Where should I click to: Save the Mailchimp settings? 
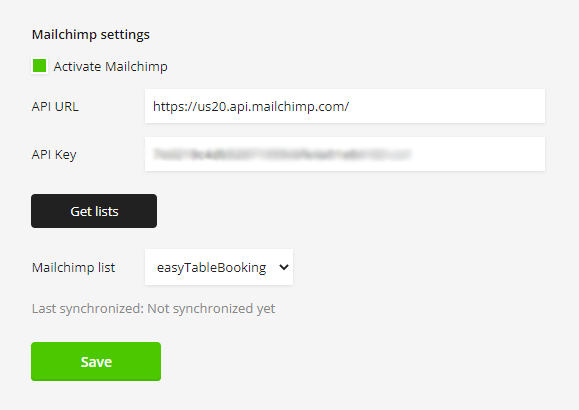(96, 361)
